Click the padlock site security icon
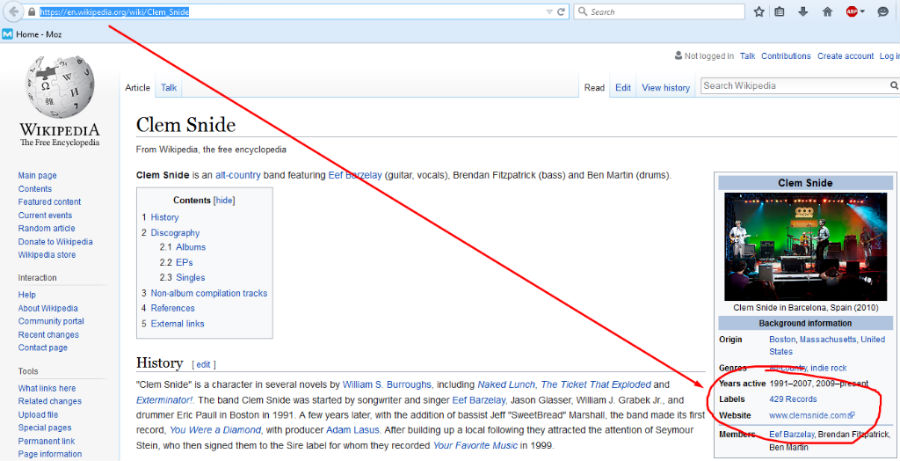 (32, 11)
